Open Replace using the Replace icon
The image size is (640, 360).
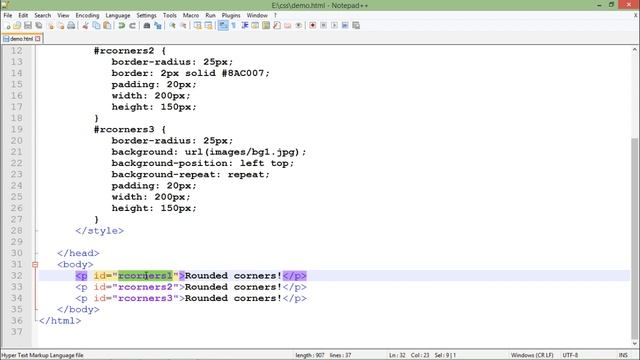158,26
